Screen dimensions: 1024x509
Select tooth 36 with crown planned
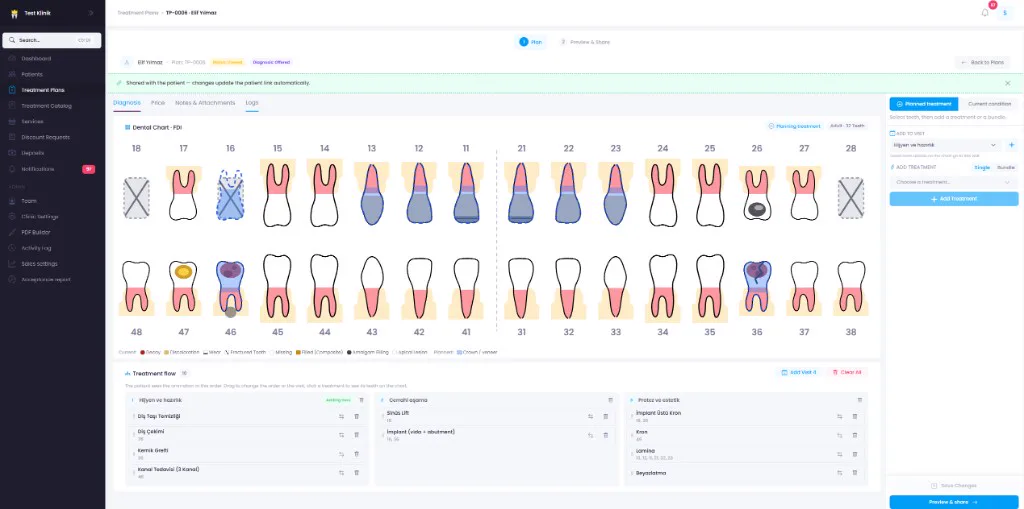tap(757, 286)
